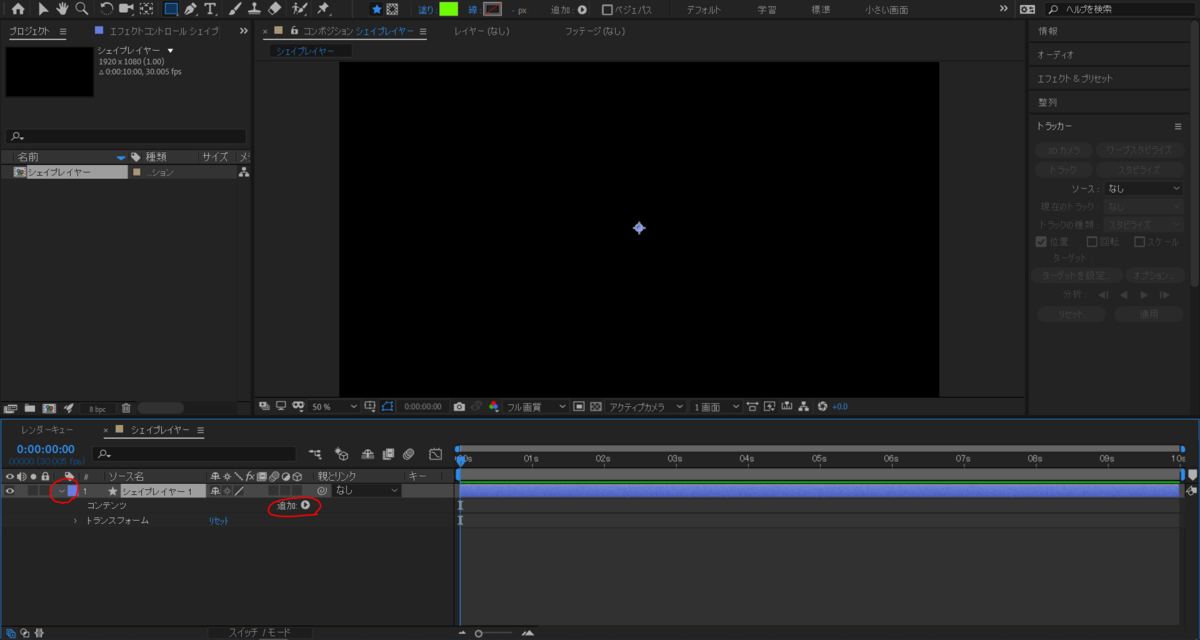Screen dimensions: 1200x640
Task: Select the Clone Stamp tool
Action: (254, 9)
